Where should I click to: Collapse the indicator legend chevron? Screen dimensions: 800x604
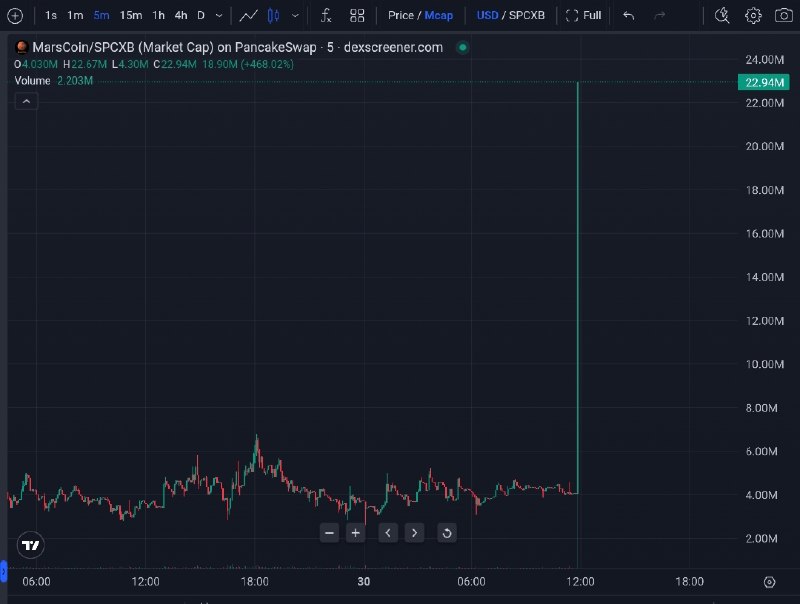pyautogui.click(x=27, y=101)
